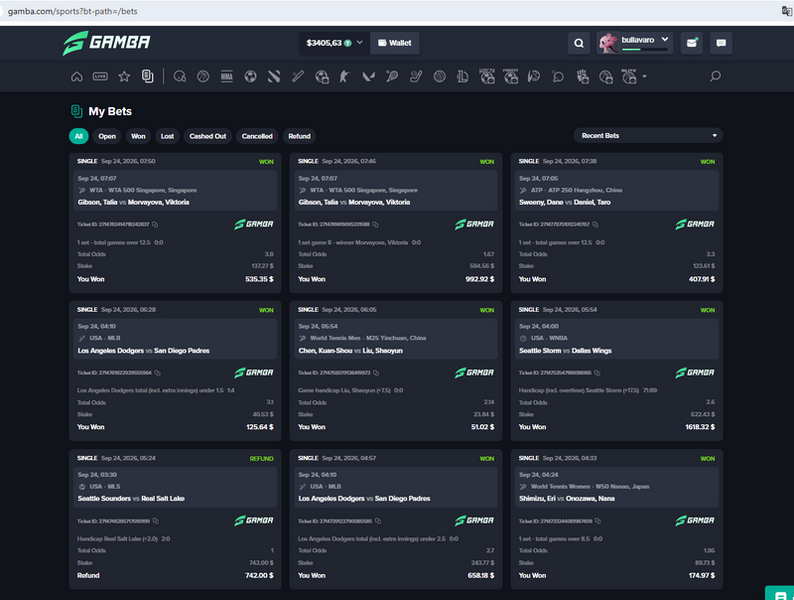
Task: Filter bets by Lost
Action: [167, 136]
